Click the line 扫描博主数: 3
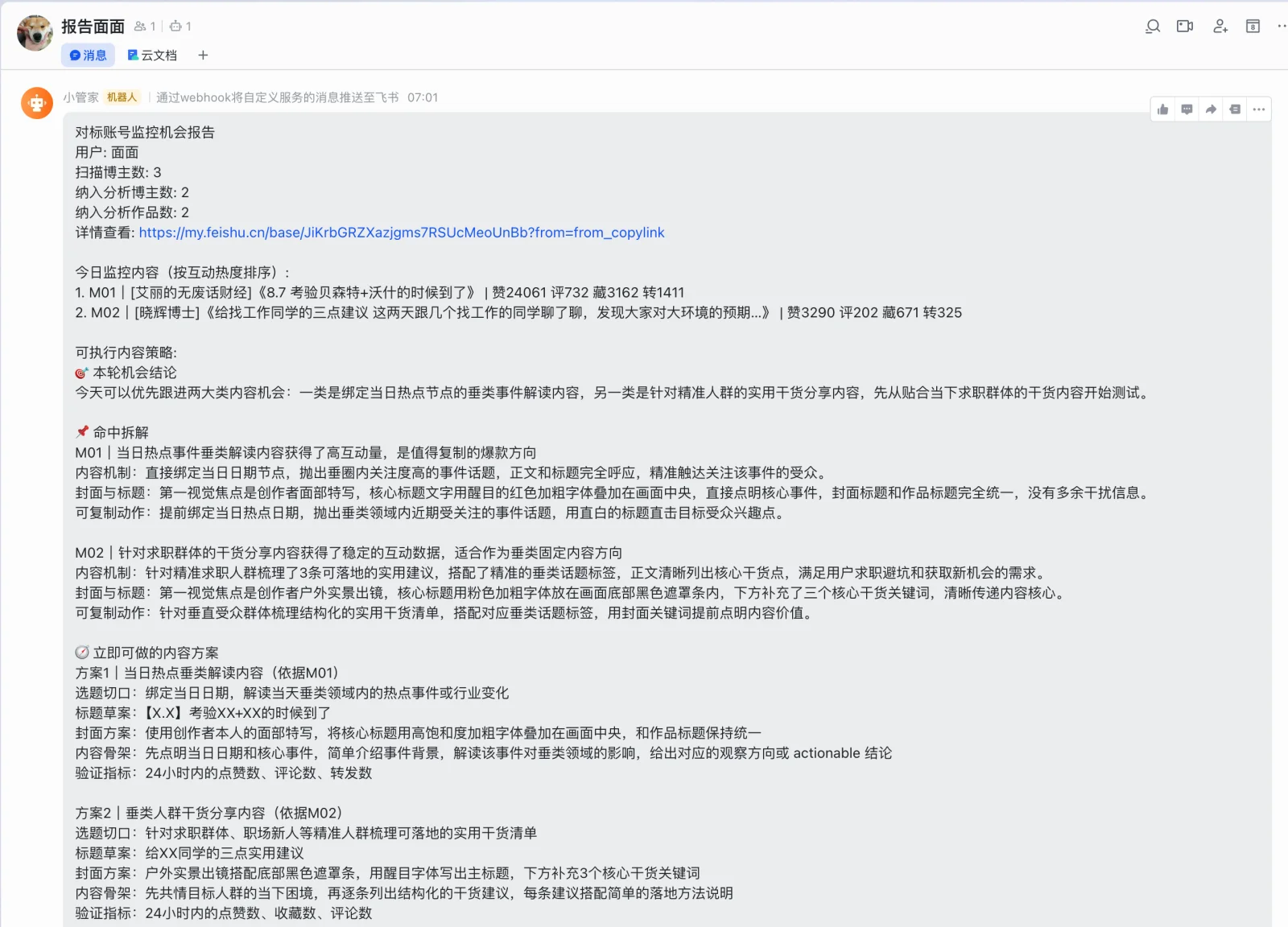Screen dimensions: 1288x927 118,172
